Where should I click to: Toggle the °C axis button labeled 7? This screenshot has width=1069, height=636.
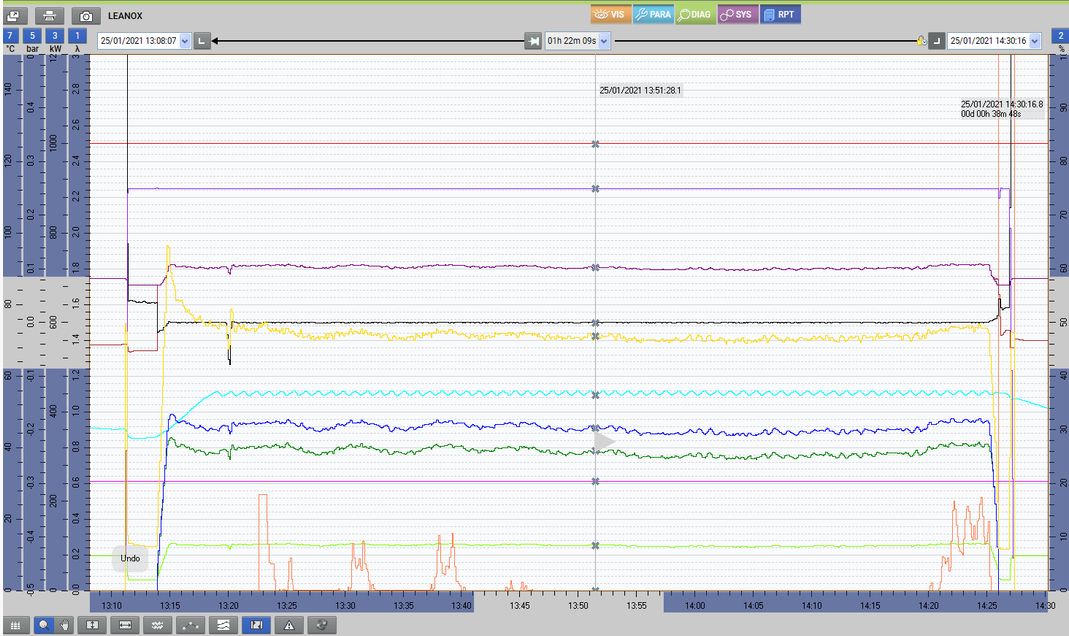coord(10,36)
